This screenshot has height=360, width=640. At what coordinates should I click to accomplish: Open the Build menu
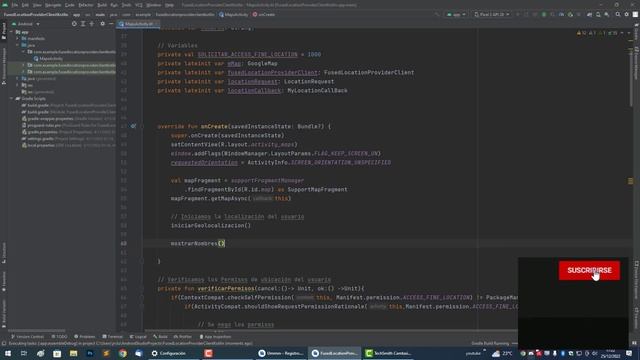102,5
